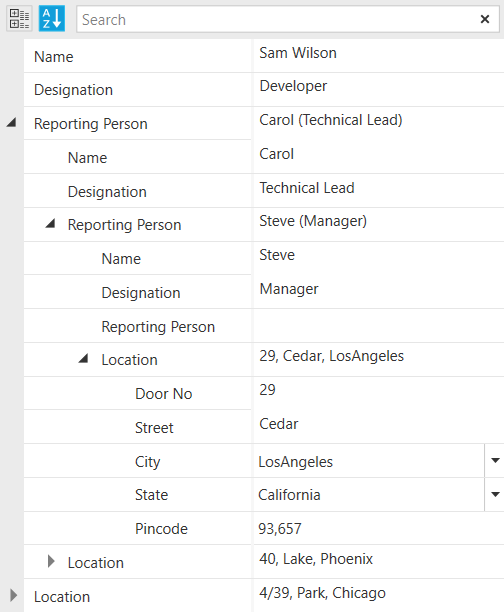The image size is (504, 612).
Task: Edit the Sam Wilson name value
Action: coord(379,55)
